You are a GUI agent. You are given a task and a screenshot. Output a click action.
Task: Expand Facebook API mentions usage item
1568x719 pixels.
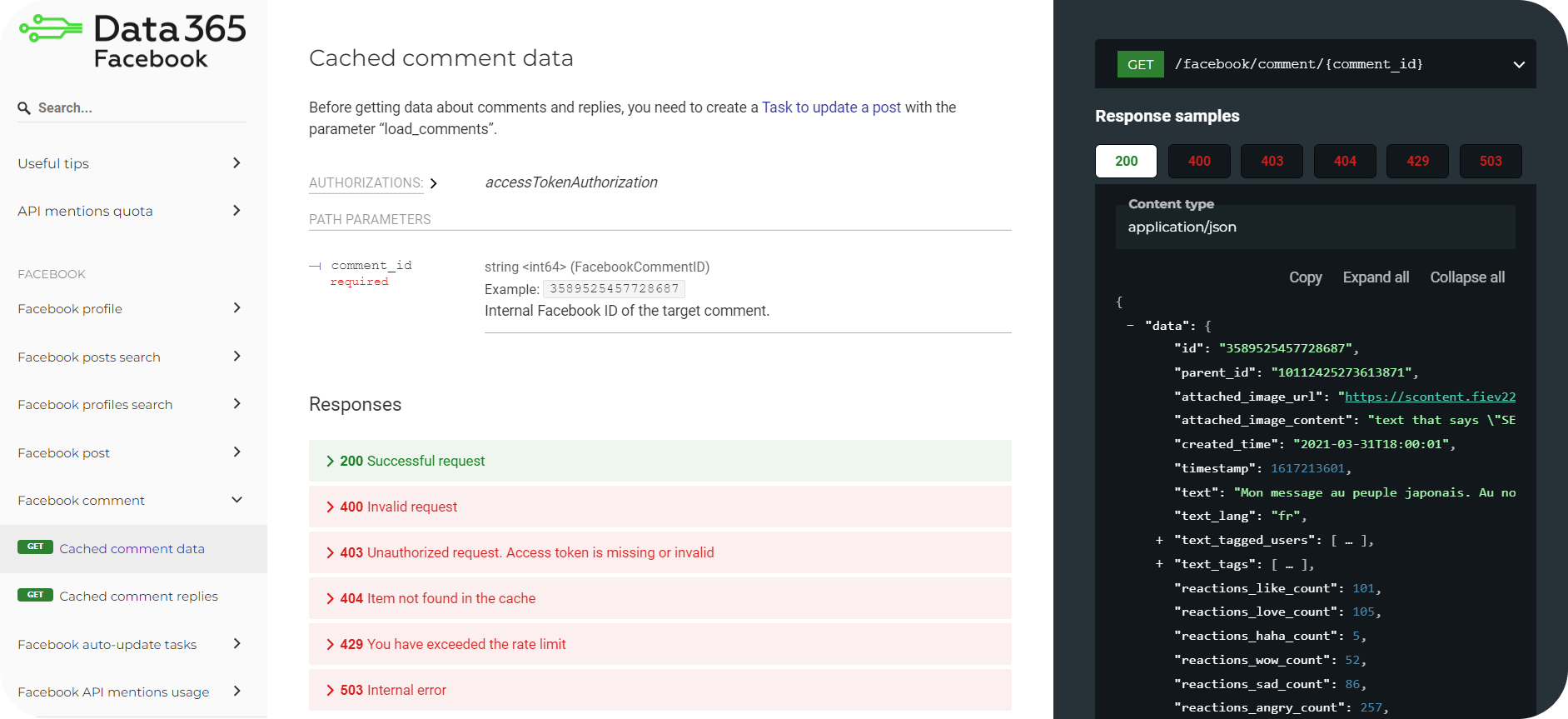pyautogui.click(x=133, y=692)
